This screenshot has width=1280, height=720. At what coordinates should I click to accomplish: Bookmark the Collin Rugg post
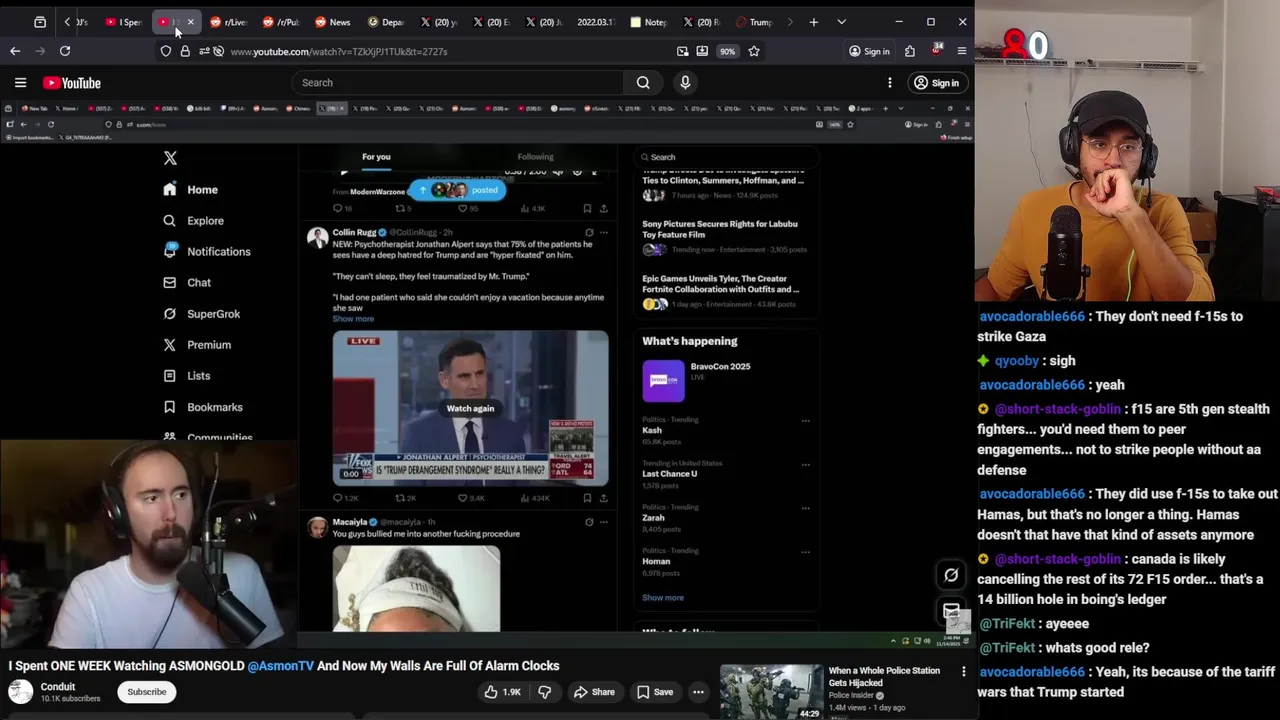pos(587,498)
